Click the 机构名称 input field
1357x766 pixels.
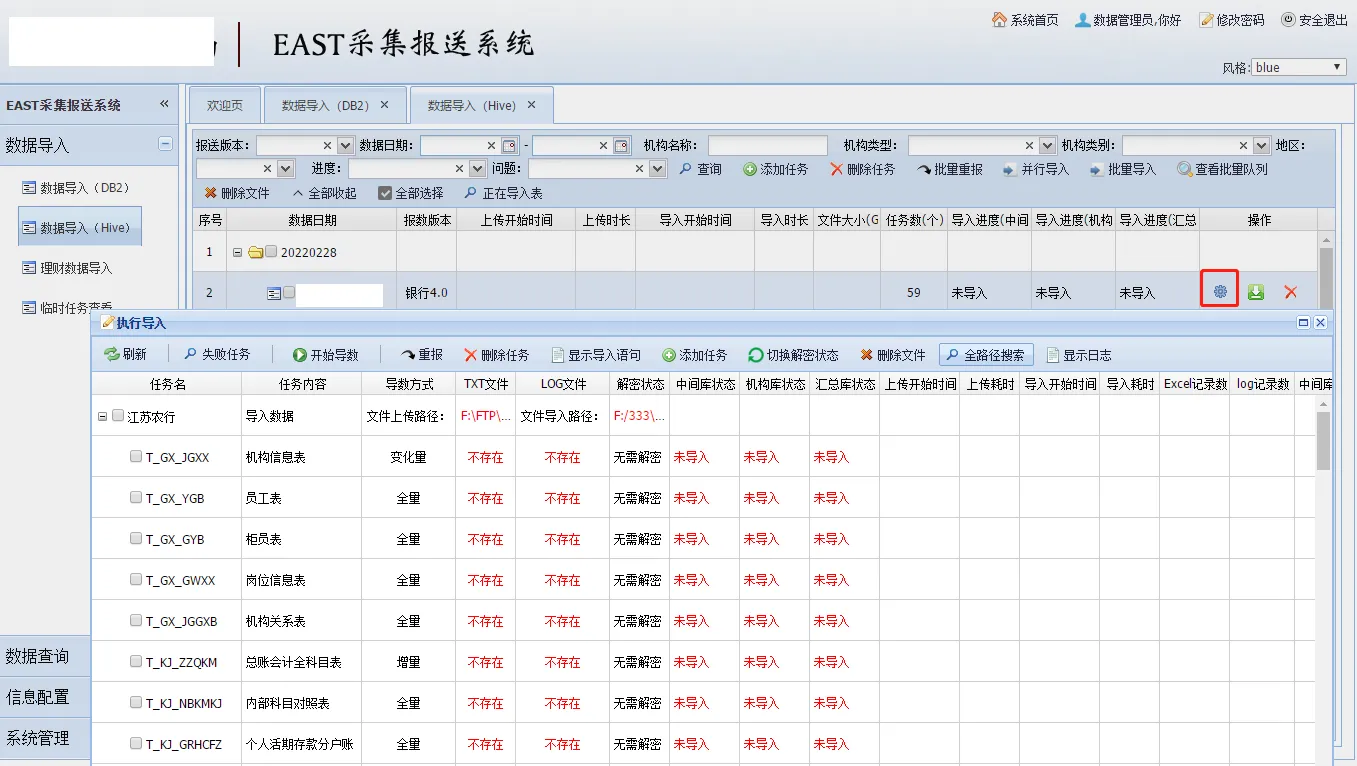click(767, 146)
